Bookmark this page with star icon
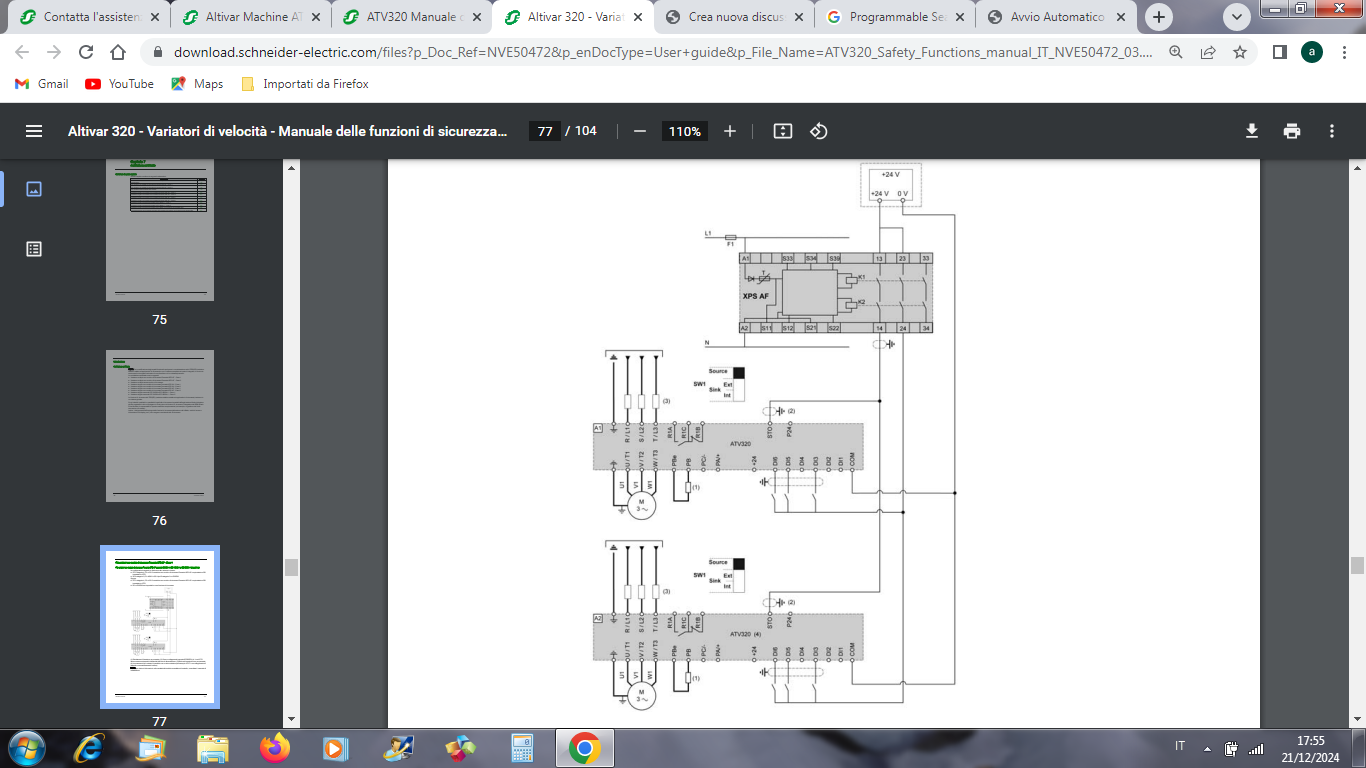The image size is (1366, 768). (x=1240, y=53)
